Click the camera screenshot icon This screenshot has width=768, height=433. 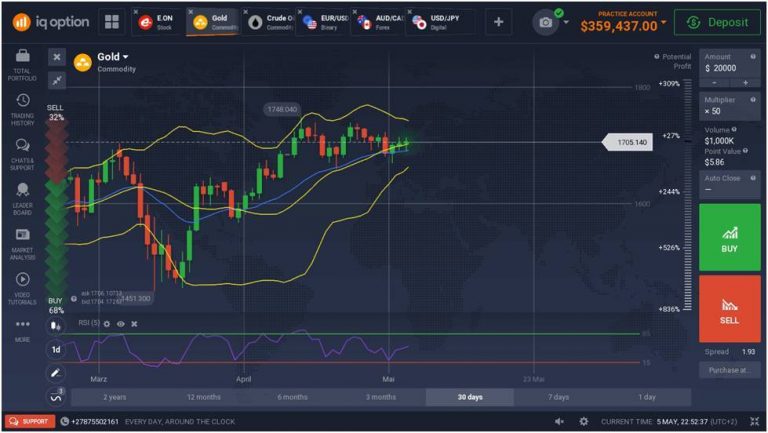[x=546, y=22]
